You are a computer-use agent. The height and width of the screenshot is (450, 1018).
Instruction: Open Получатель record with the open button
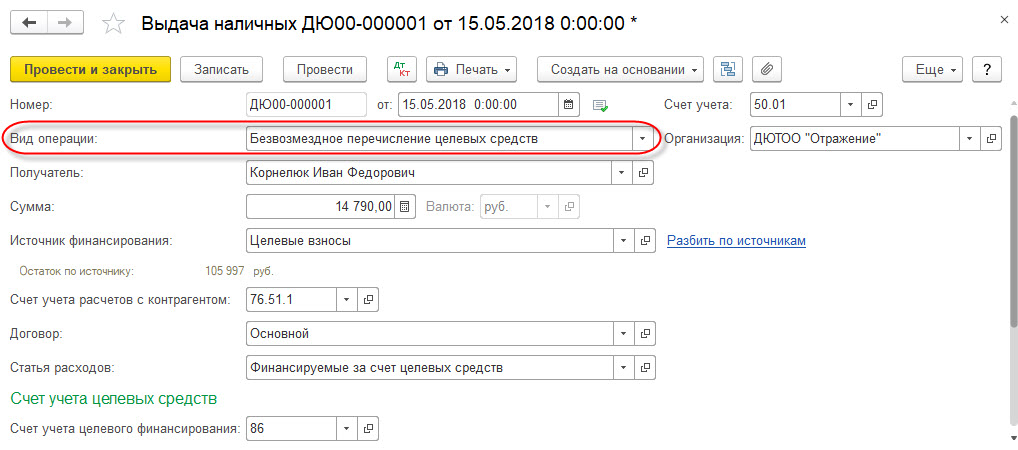coord(644,173)
